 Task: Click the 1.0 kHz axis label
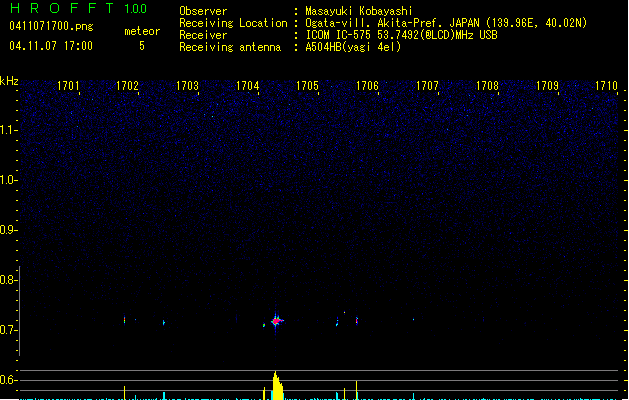(x=8, y=180)
